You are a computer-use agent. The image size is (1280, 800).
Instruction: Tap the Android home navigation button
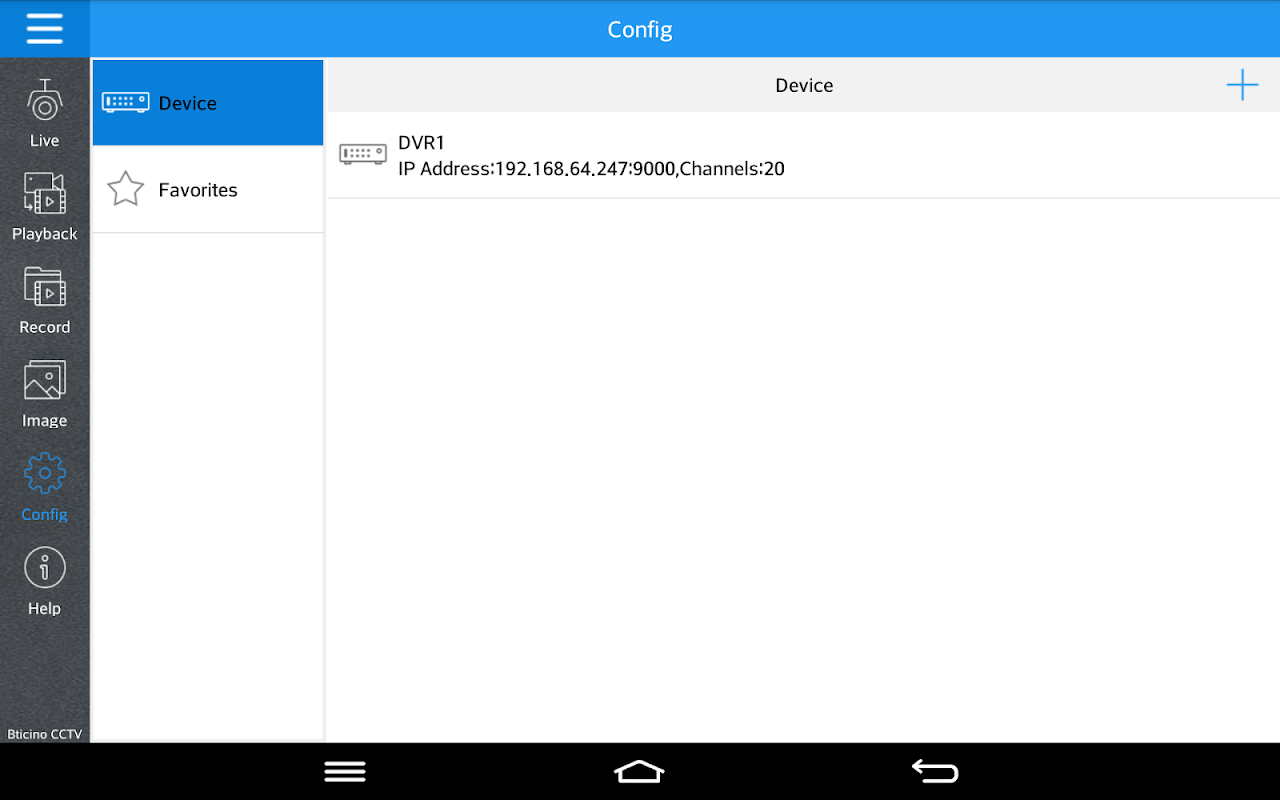click(x=639, y=771)
